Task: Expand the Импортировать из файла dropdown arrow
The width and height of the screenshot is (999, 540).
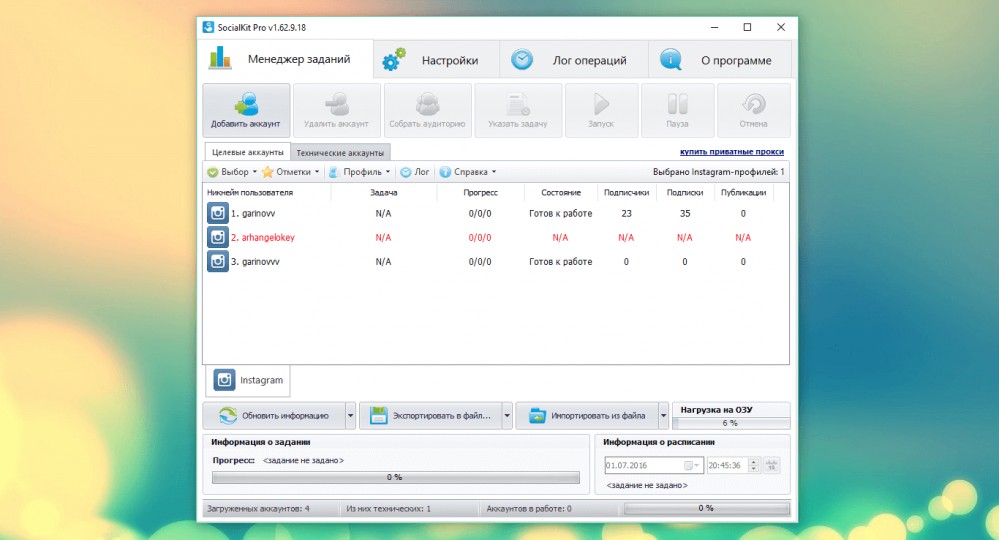Action: click(x=663, y=416)
